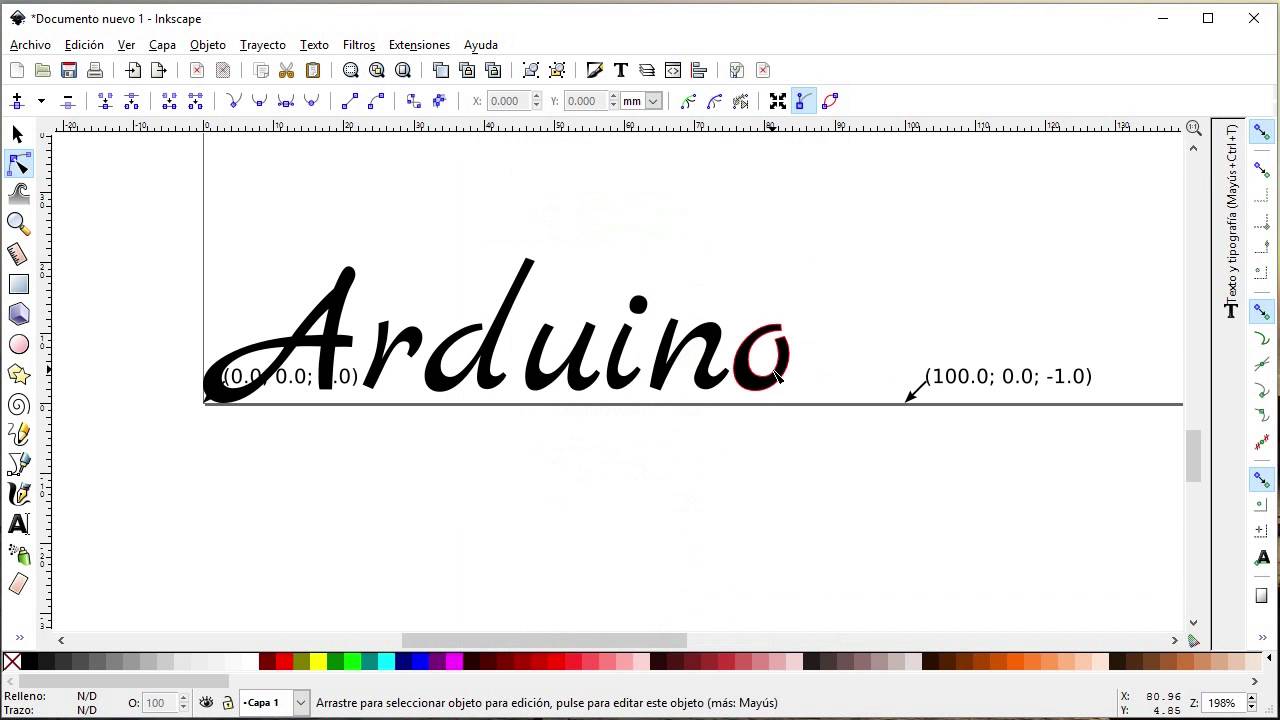Select the Pencil freehand tool
This screenshot has width=1280, height=720.
18,434
